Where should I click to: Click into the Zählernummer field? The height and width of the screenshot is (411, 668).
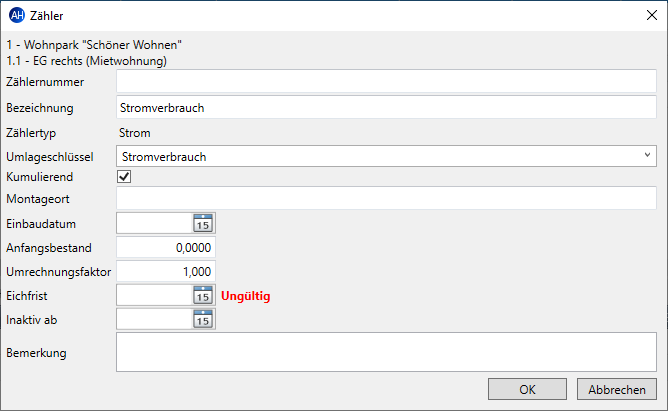[x=386, y=81]
